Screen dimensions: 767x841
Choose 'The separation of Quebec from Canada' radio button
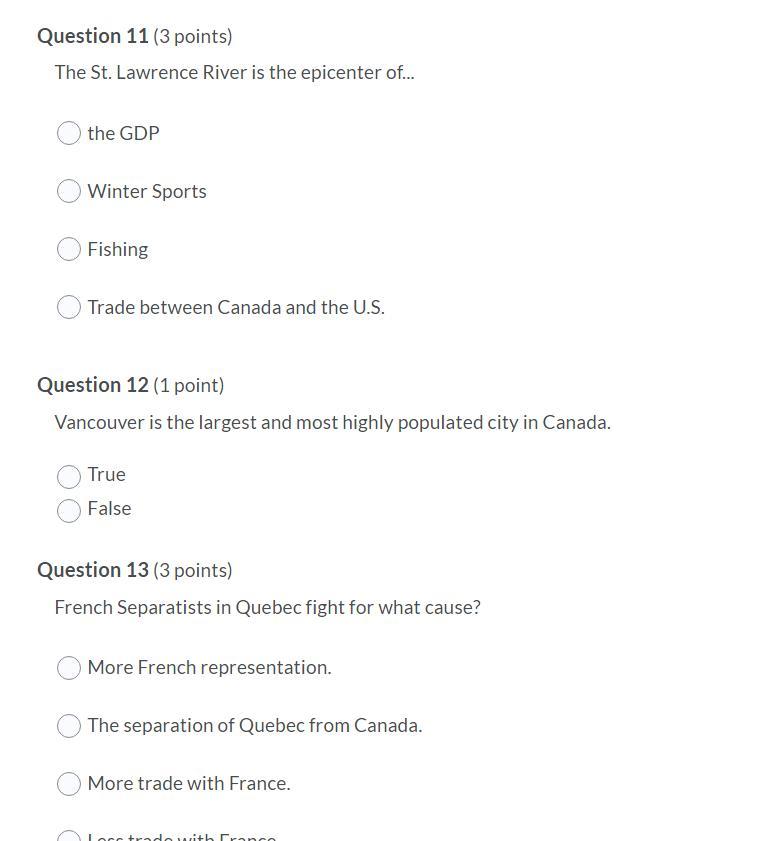coord(69,726)
